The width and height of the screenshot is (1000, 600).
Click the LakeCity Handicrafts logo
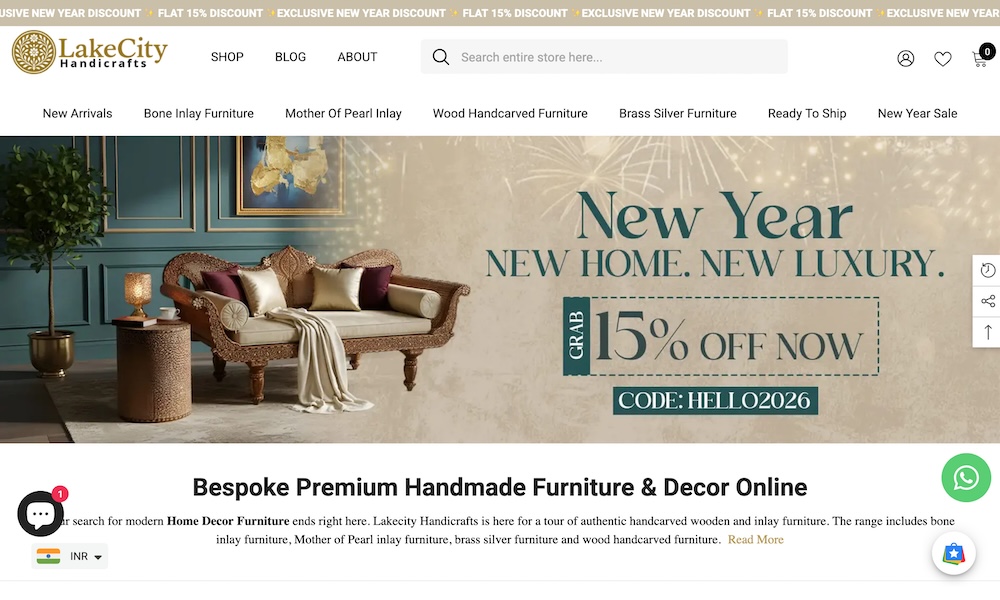pos(90,52)
